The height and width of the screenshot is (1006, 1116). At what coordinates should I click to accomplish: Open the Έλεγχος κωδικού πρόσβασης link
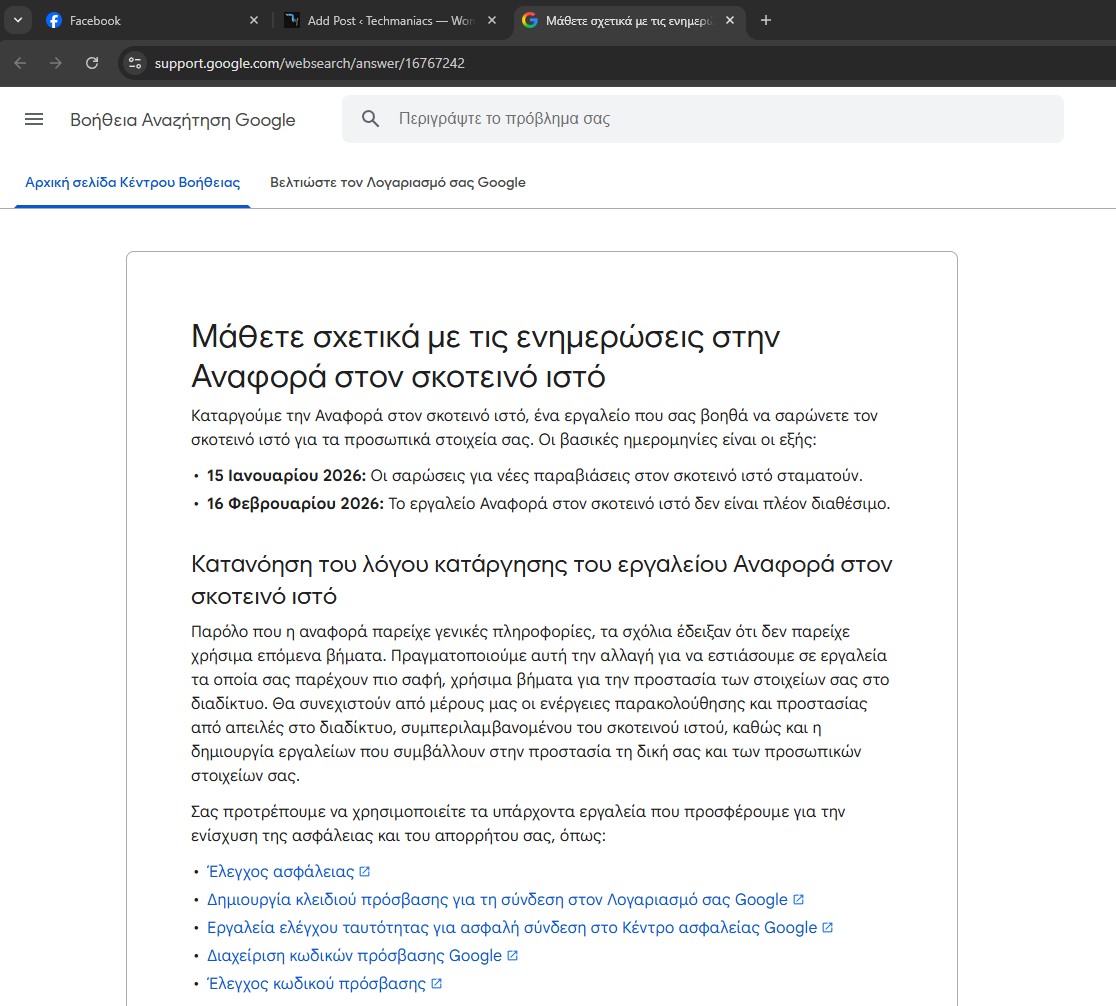(x=316, y=984)
